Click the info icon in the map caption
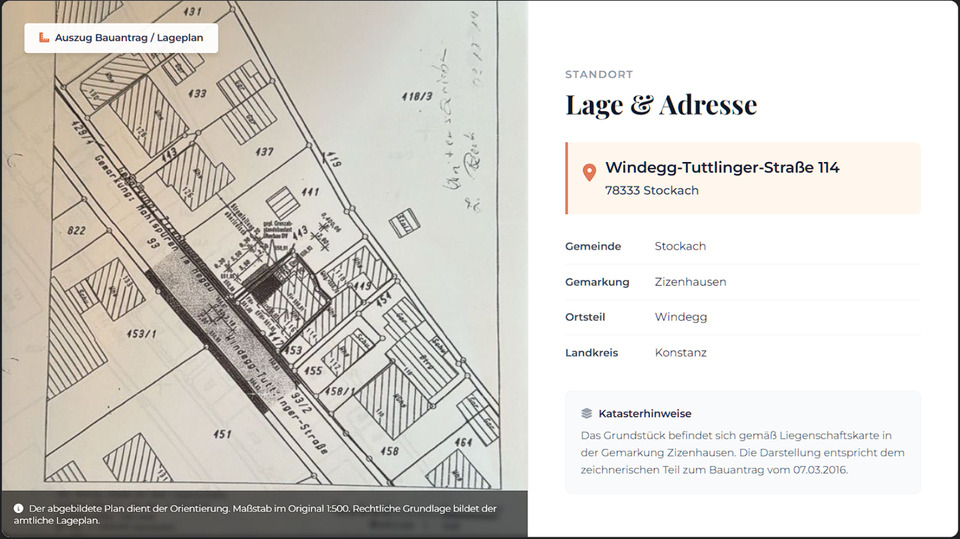 (19, 509)
